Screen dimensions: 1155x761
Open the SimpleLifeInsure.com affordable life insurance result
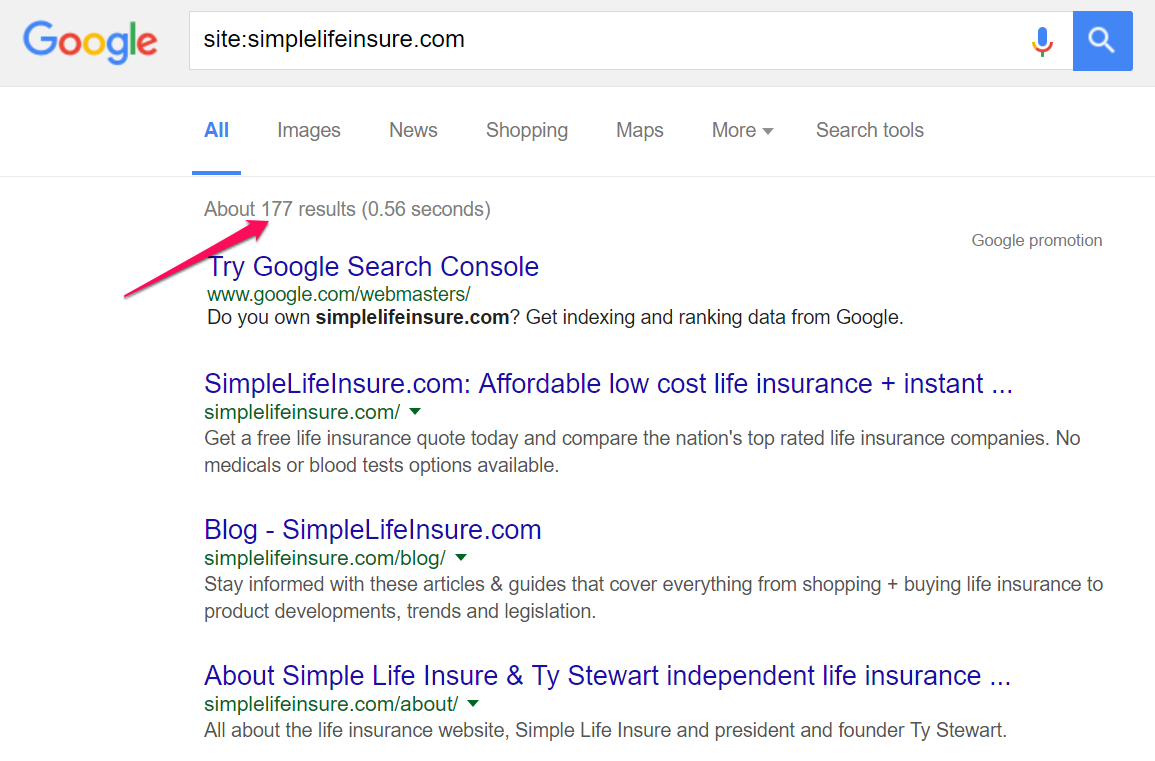pos(608,384)
